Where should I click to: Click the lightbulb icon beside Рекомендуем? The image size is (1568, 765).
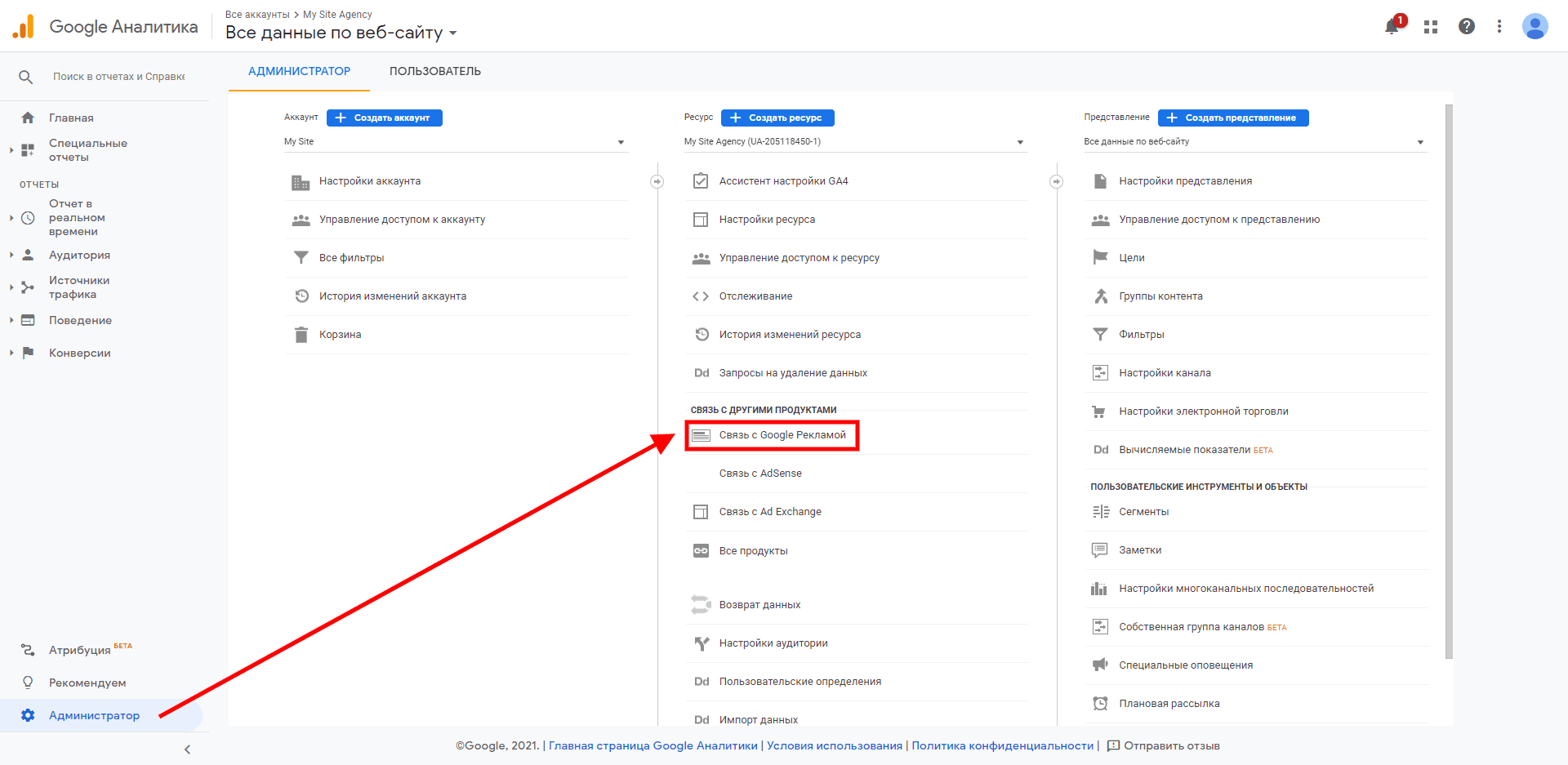tap(28, 683)
